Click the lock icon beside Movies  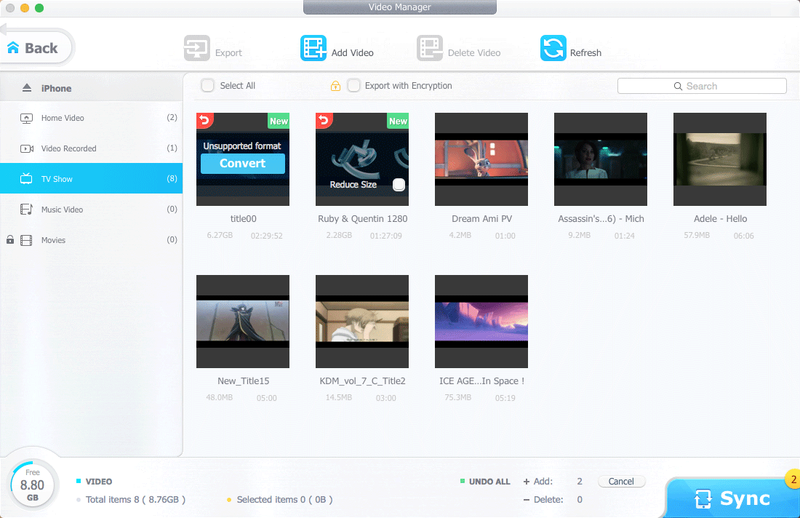click(10, 239)
